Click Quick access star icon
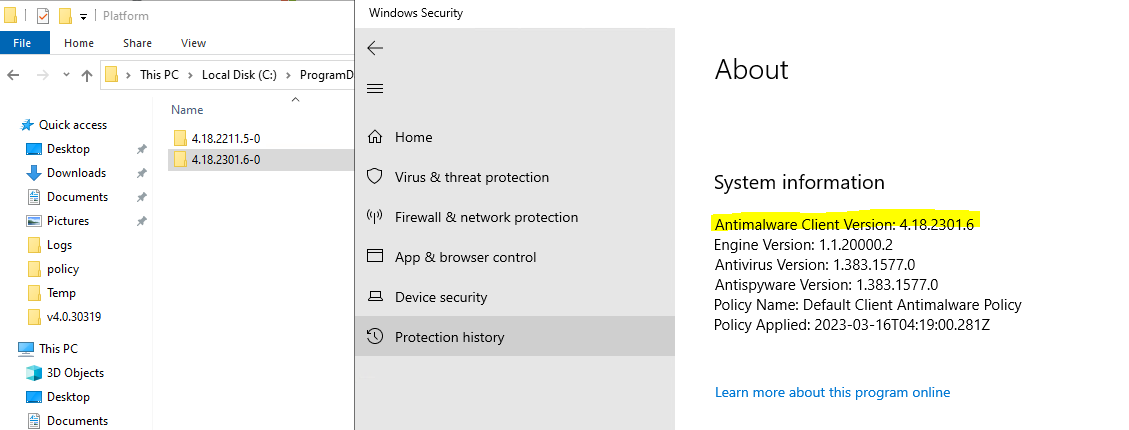This screenshot has width=1129, height=430. [x=27, y=125]
